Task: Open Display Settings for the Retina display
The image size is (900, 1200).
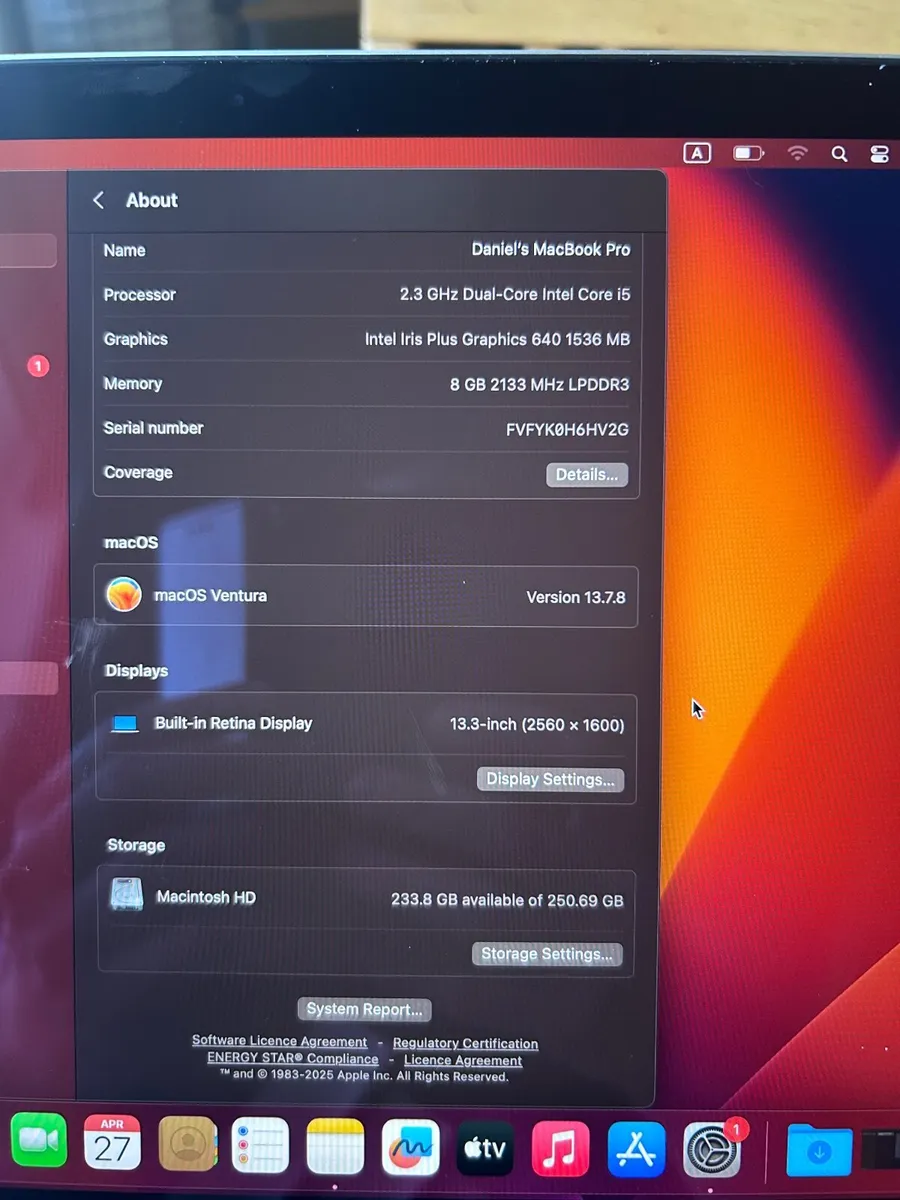Action: click(x=550, y=779)
